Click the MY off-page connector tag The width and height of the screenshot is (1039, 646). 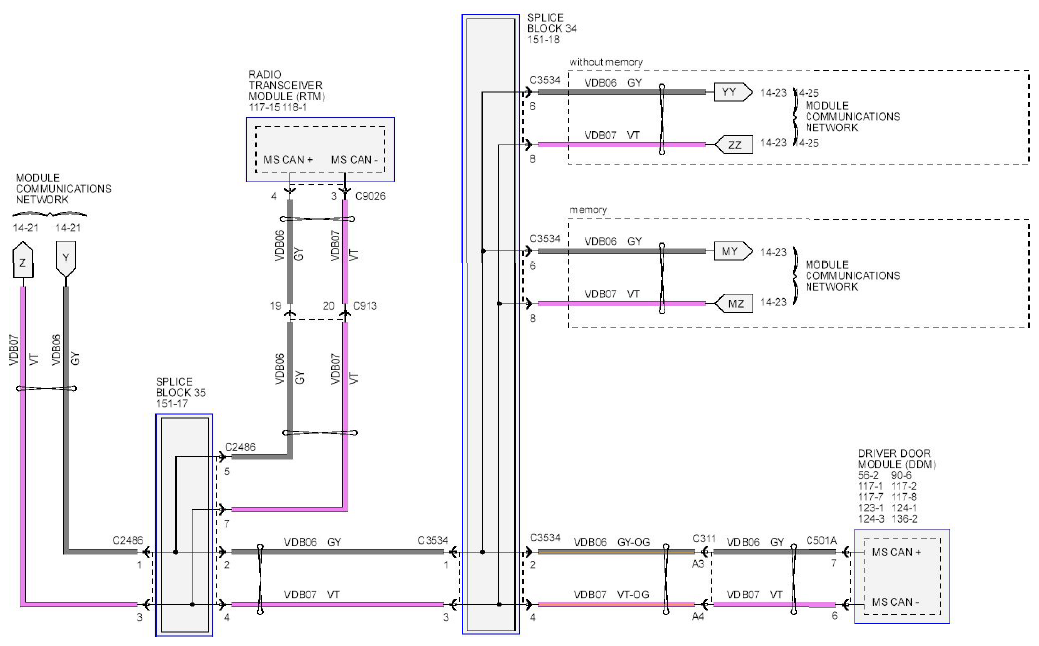point(732,251)
